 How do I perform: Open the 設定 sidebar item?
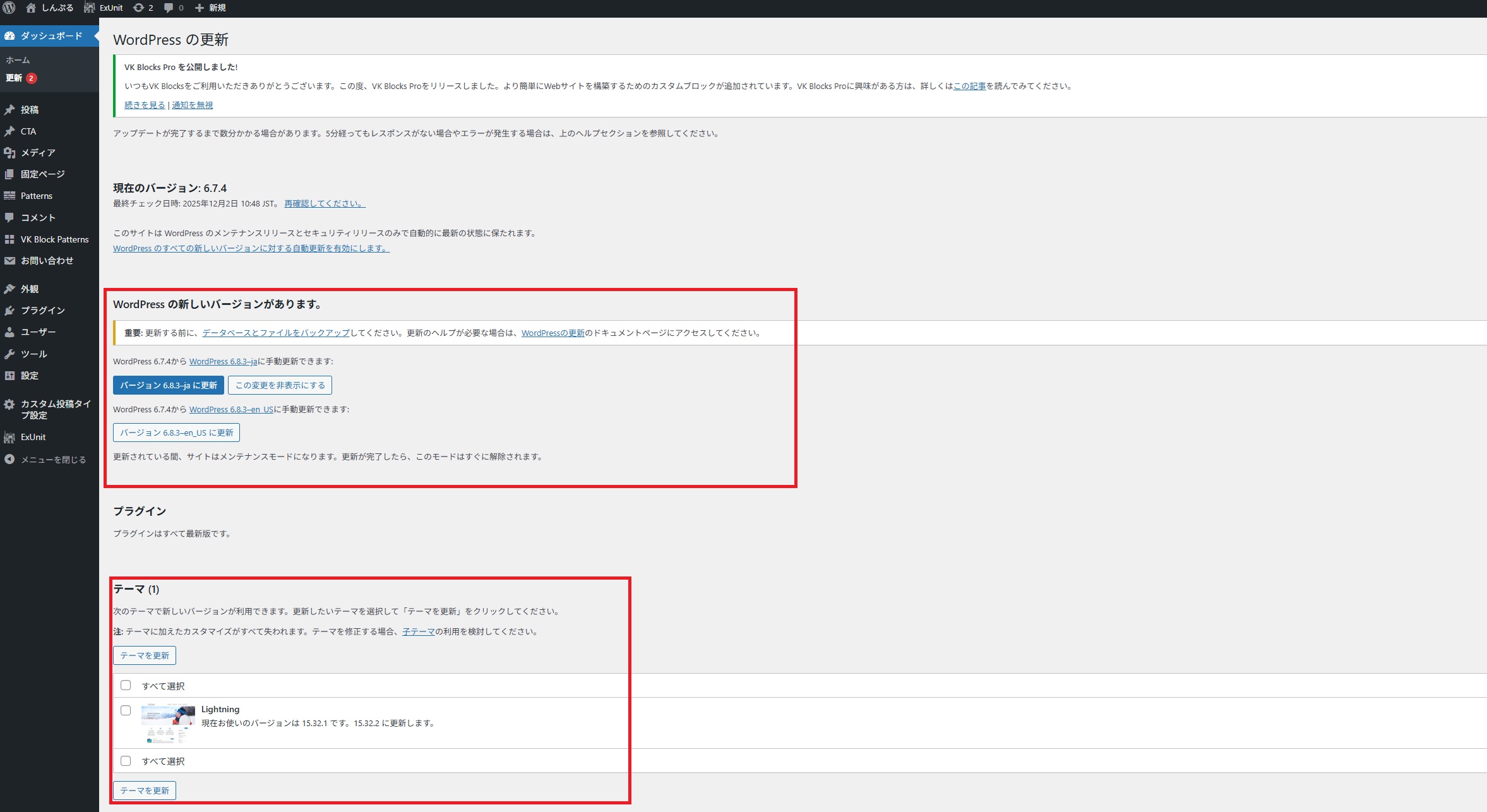[x=29, y=376]
